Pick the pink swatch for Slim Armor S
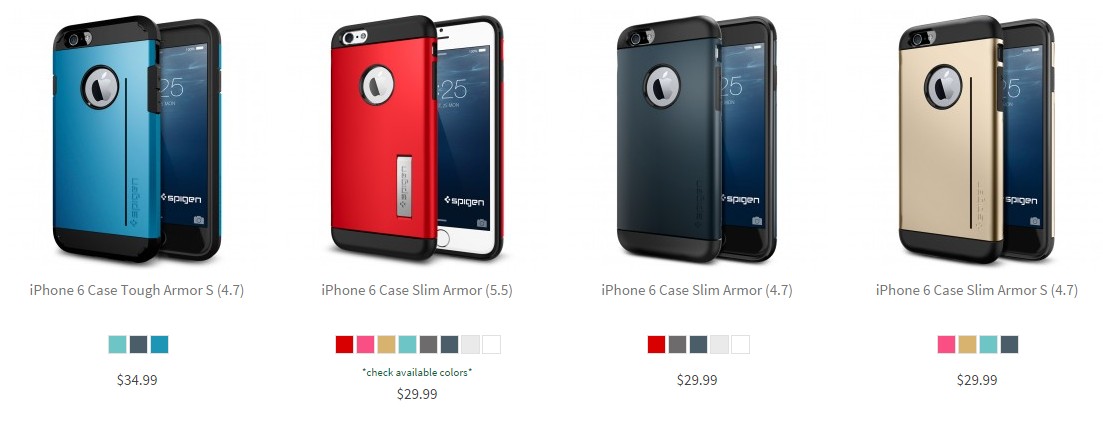Screen dimensions: 1103x431 click(x=947, y=345)
